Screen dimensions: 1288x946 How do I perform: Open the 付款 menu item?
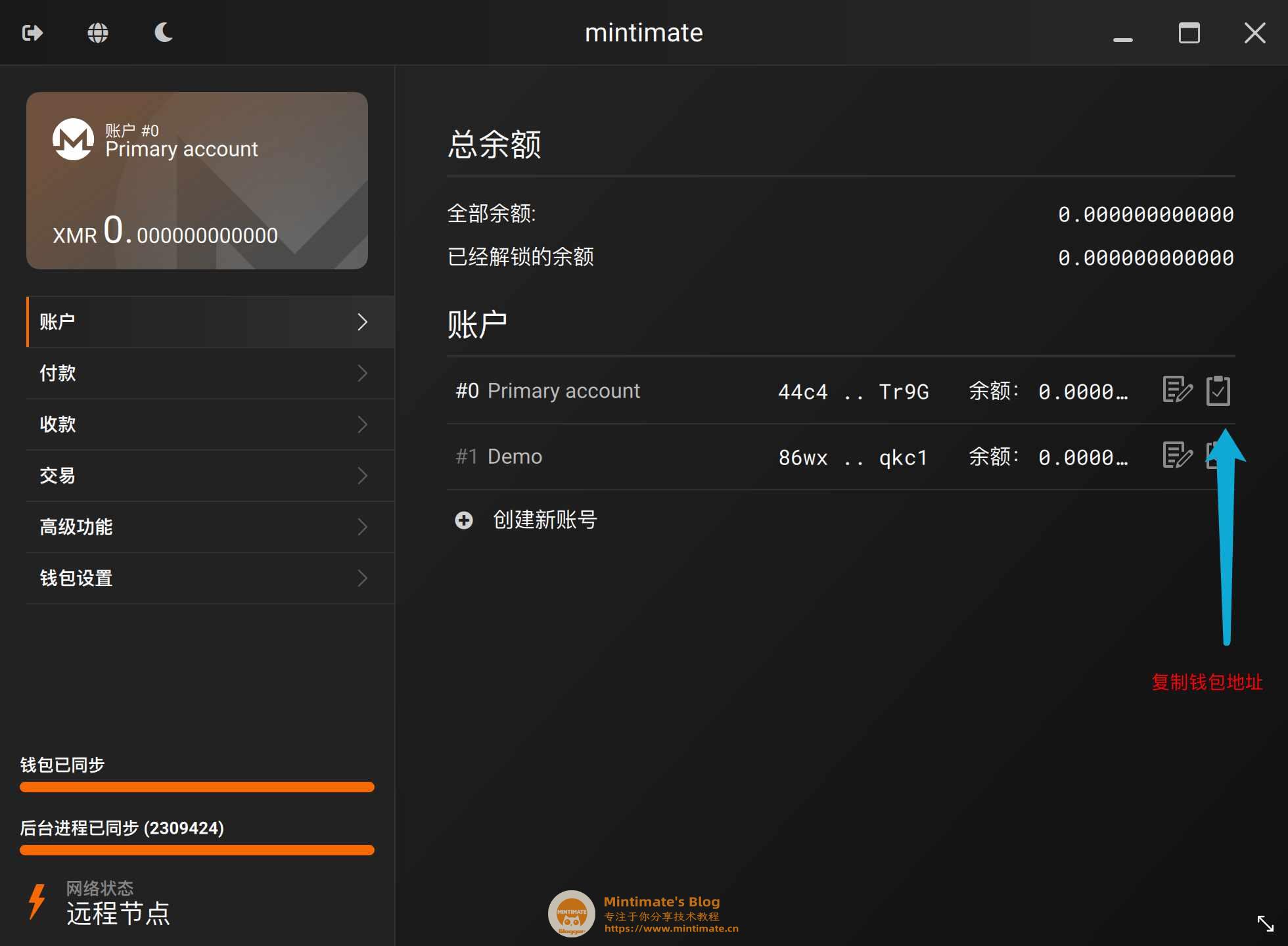[210, 373]
